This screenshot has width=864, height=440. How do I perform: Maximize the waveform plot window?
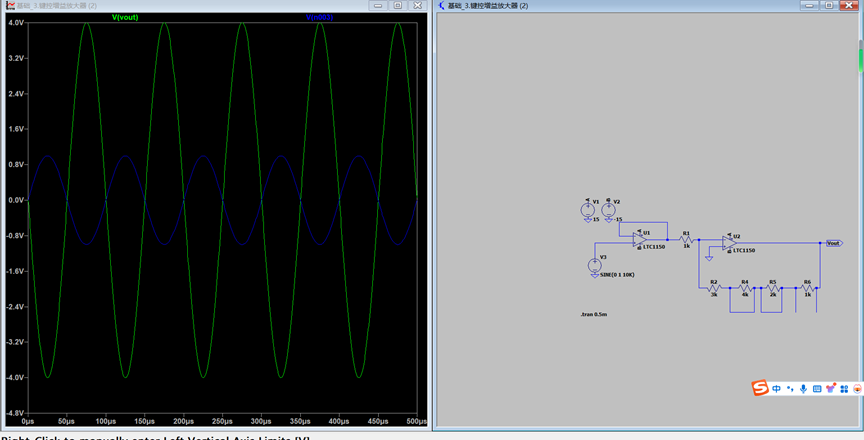[x=397, y=6]
